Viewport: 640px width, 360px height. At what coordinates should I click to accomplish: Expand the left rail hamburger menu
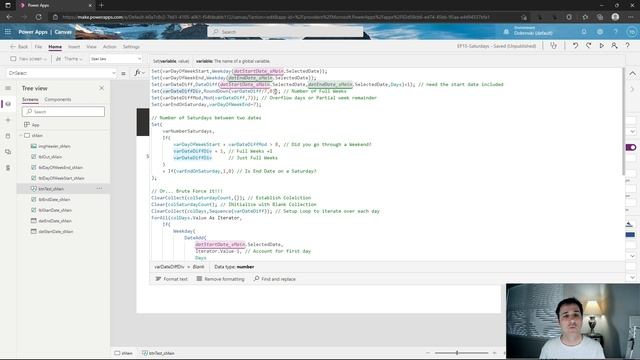point(8,88)
